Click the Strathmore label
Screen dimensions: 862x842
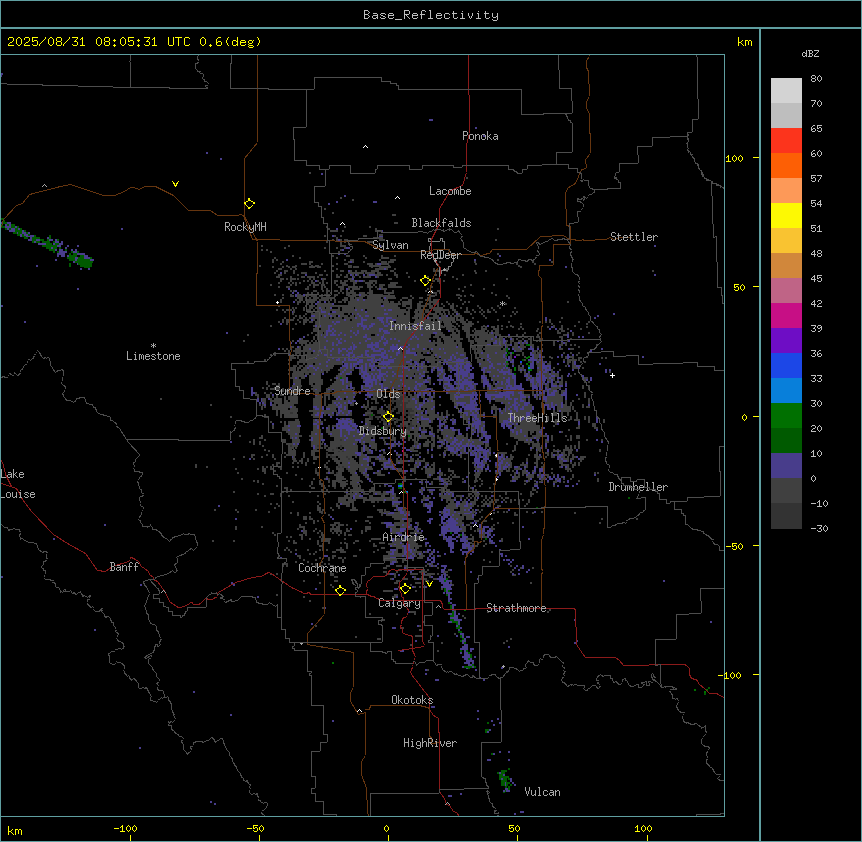[516, 608]
